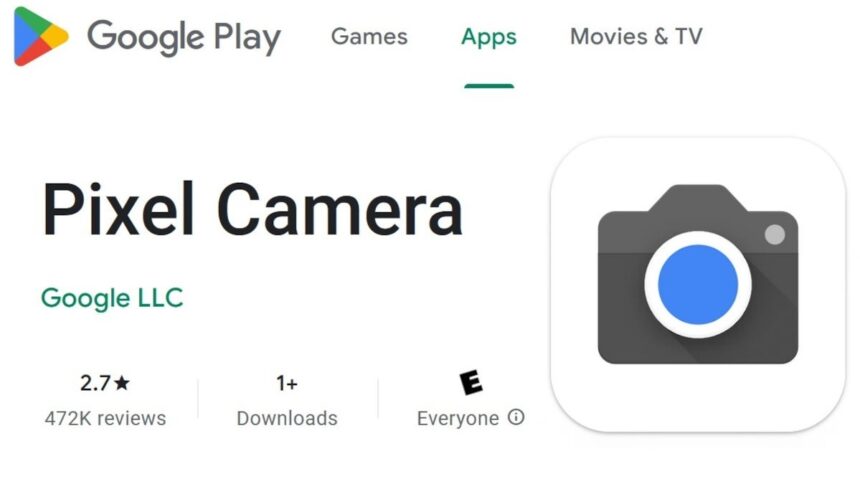860x484 pixels.
Task: Click the green underline beneath Apps tab
Action: click(489, 86)
